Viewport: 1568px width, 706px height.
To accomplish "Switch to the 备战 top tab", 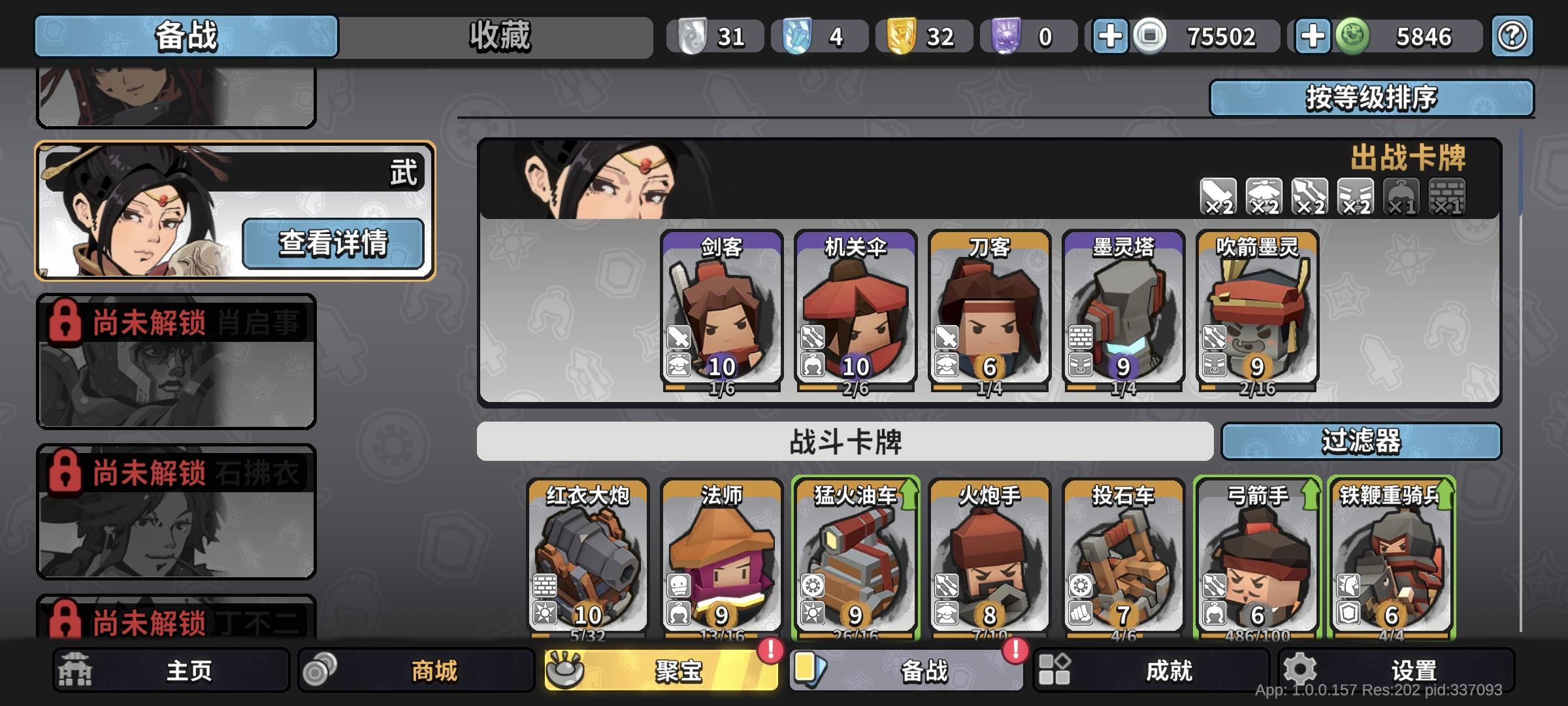I will [186, 37].
